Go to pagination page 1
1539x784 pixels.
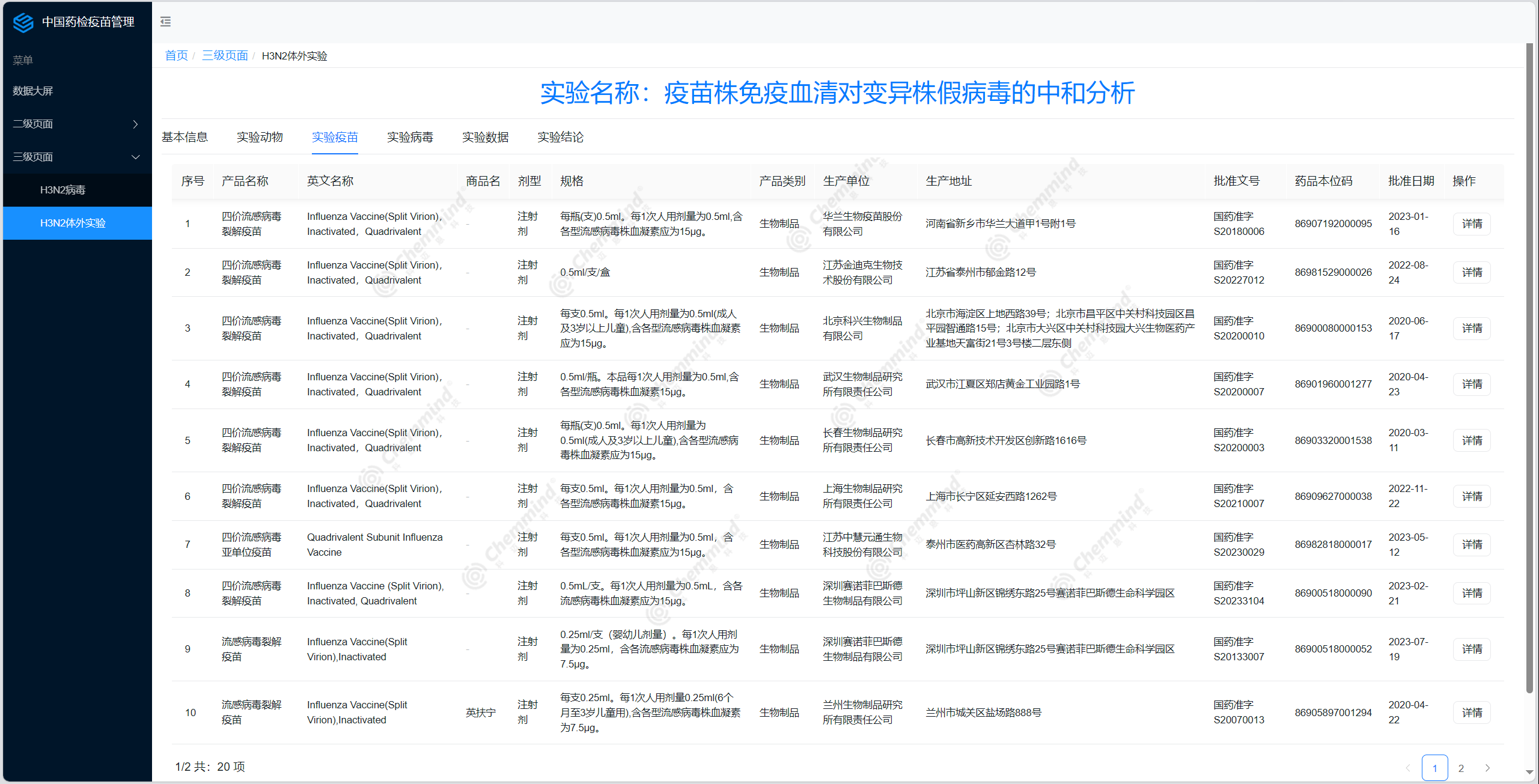[x=1434, y=768]
